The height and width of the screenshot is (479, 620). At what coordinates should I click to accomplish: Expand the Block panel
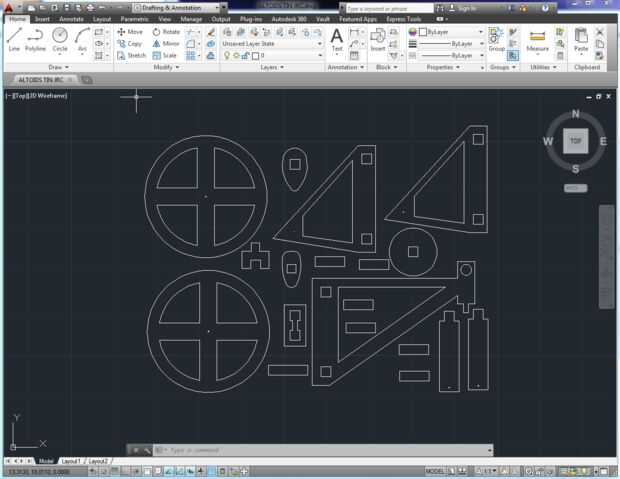pos(386,67)
